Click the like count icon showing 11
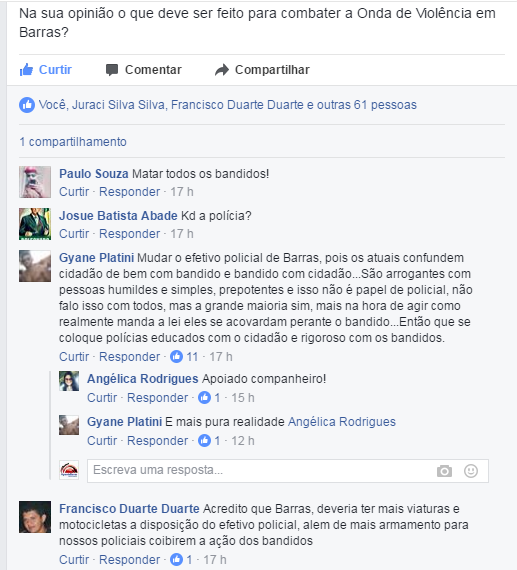Viewport: 517px width, 570px height. coord(177,356)
